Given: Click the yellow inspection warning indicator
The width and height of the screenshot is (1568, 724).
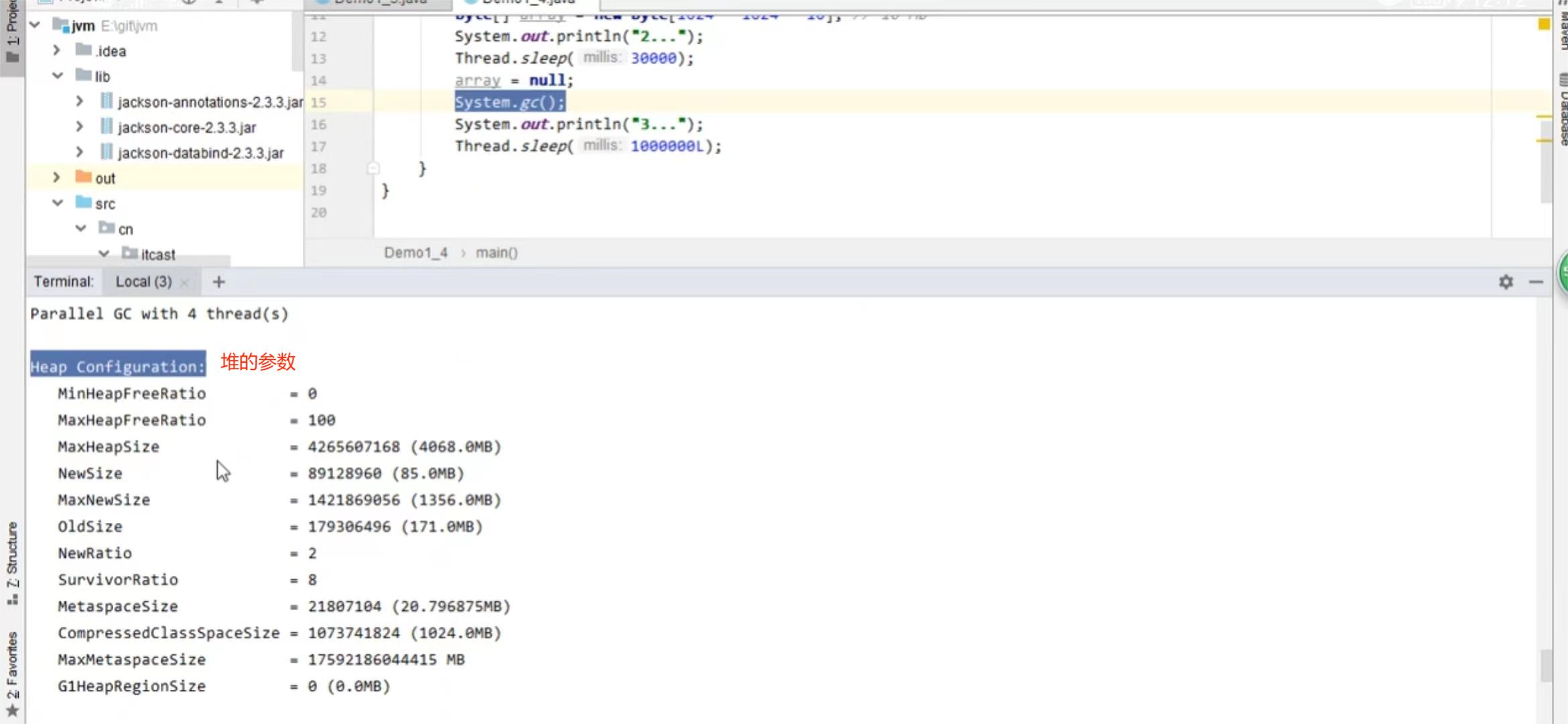Looking at the screenshot, I should (x=1544, y=24).
